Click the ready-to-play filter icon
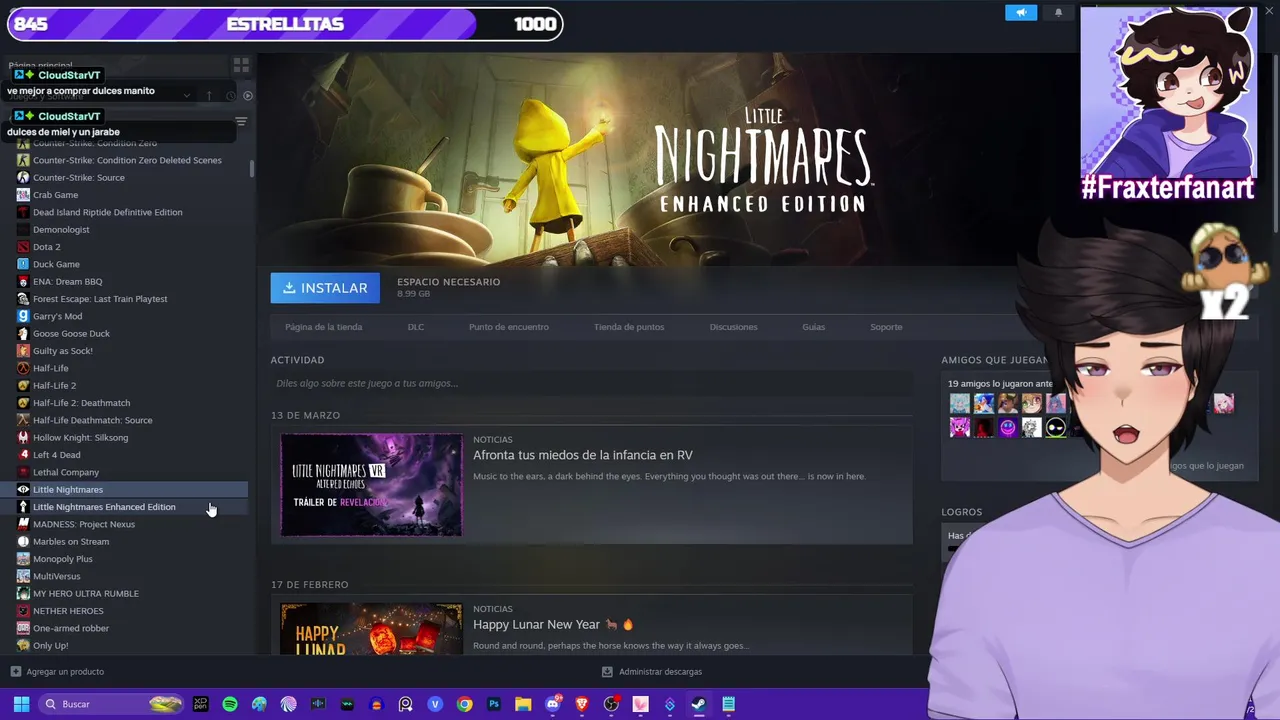Image resolution: width=1280 pixels, height=720 pixels. click(x=248, y=96)
